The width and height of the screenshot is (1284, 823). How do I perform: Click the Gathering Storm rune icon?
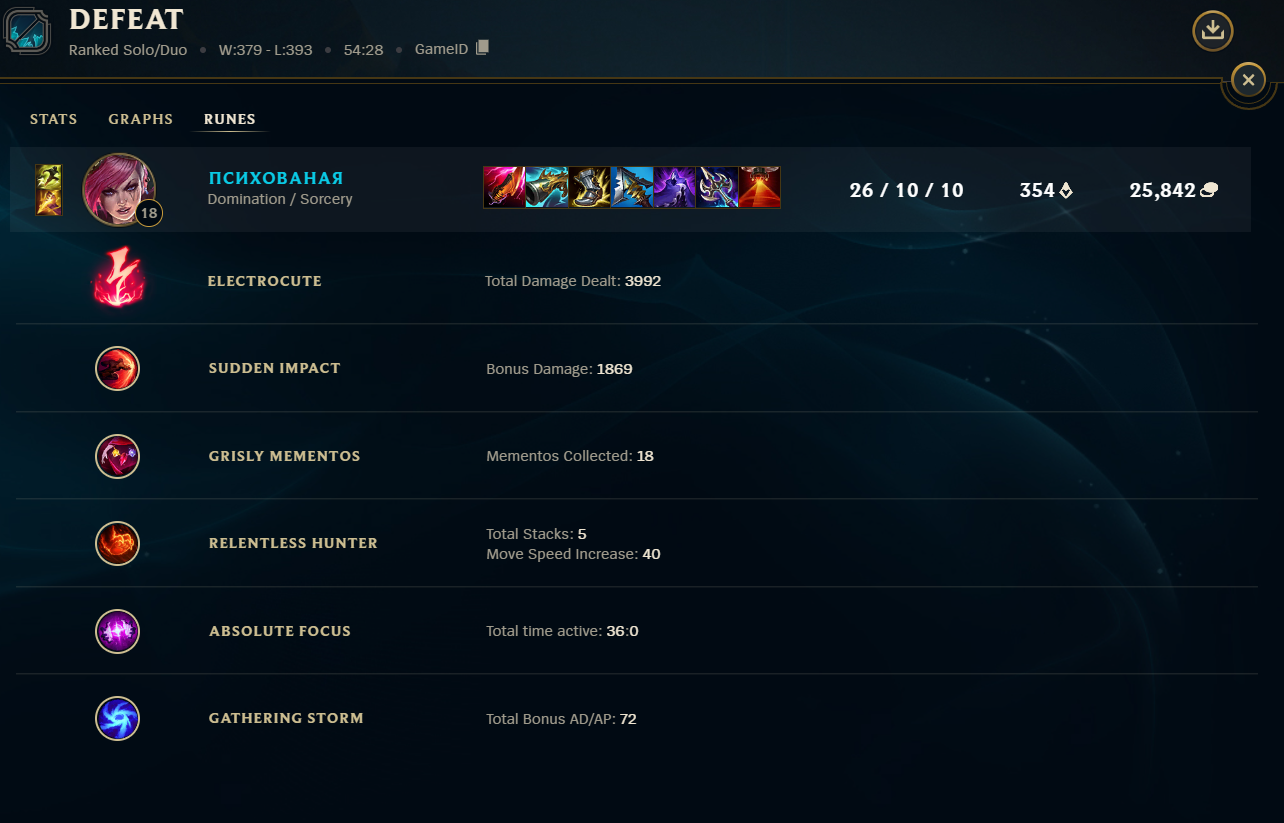coord(117,718)
